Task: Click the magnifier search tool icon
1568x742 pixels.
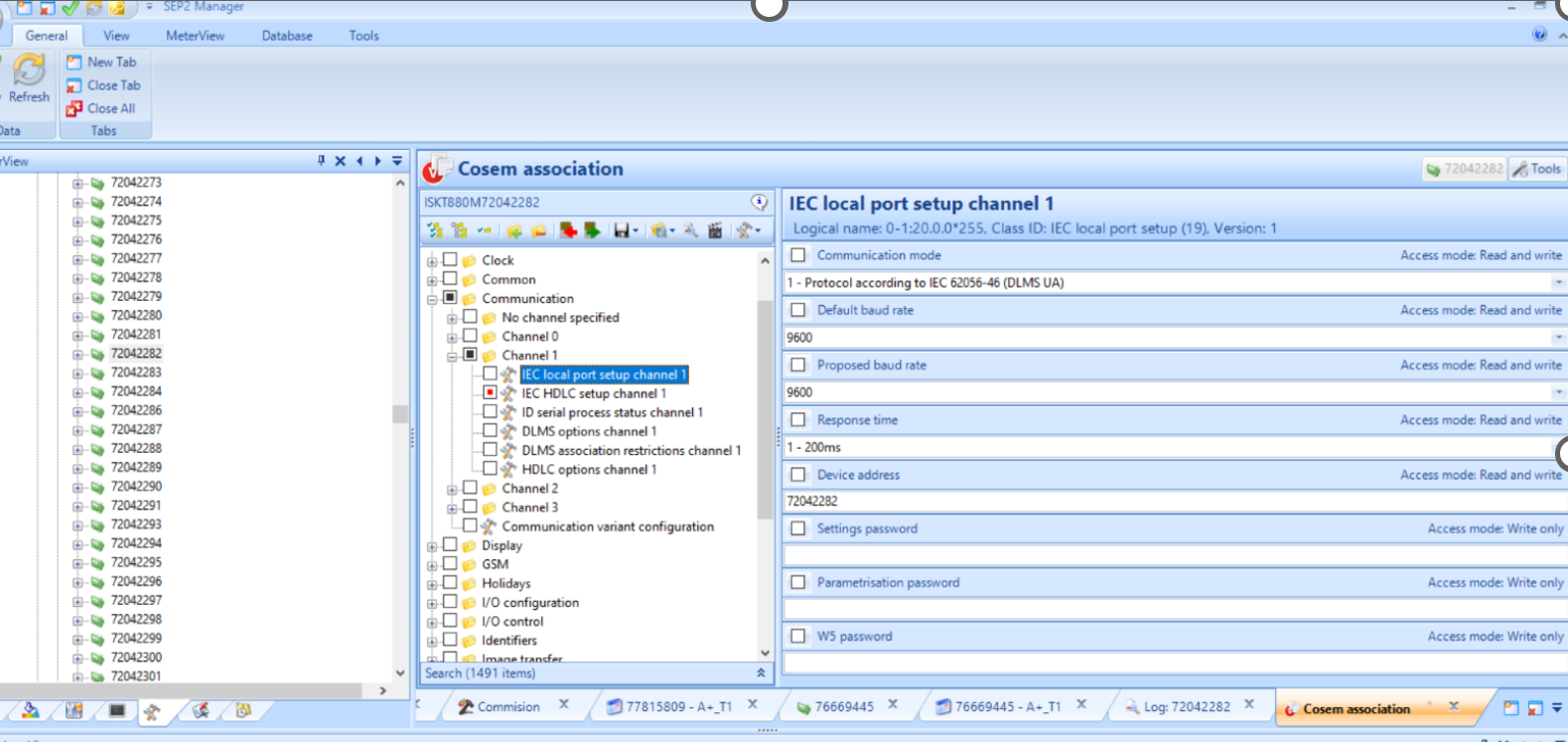Action: [691, 230]
